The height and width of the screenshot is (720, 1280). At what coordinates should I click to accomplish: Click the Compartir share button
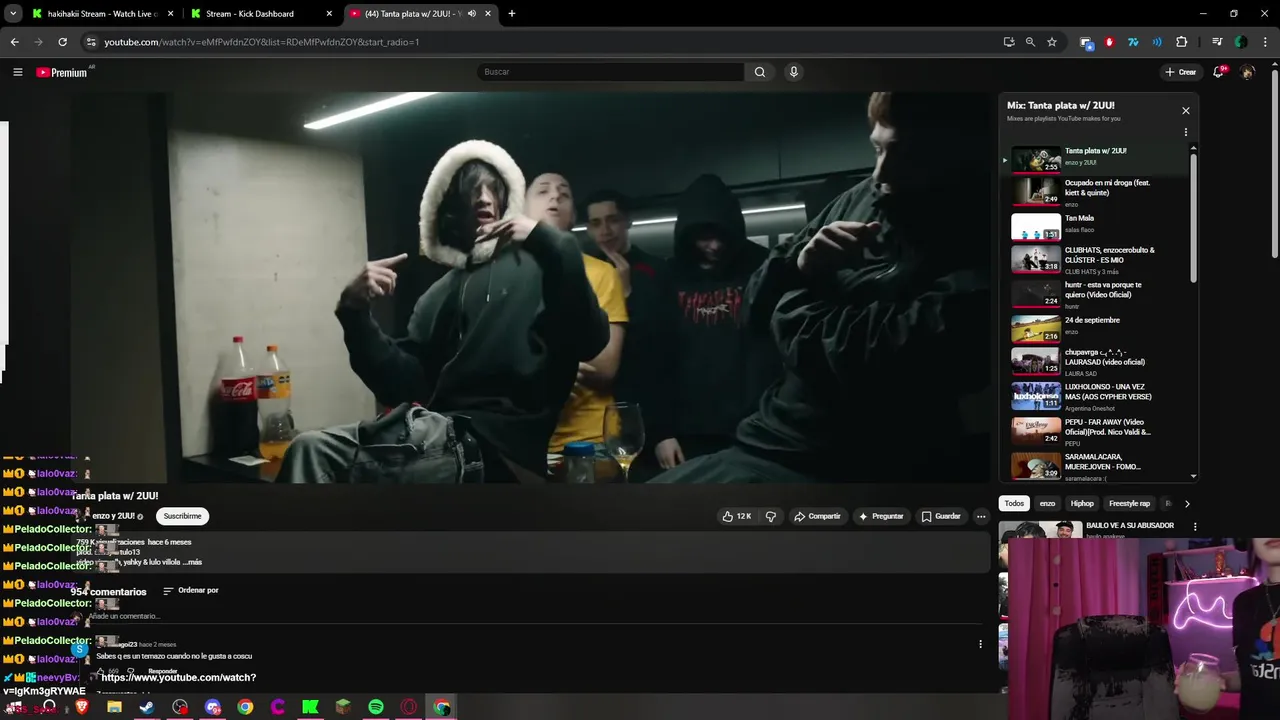[817, 516]
